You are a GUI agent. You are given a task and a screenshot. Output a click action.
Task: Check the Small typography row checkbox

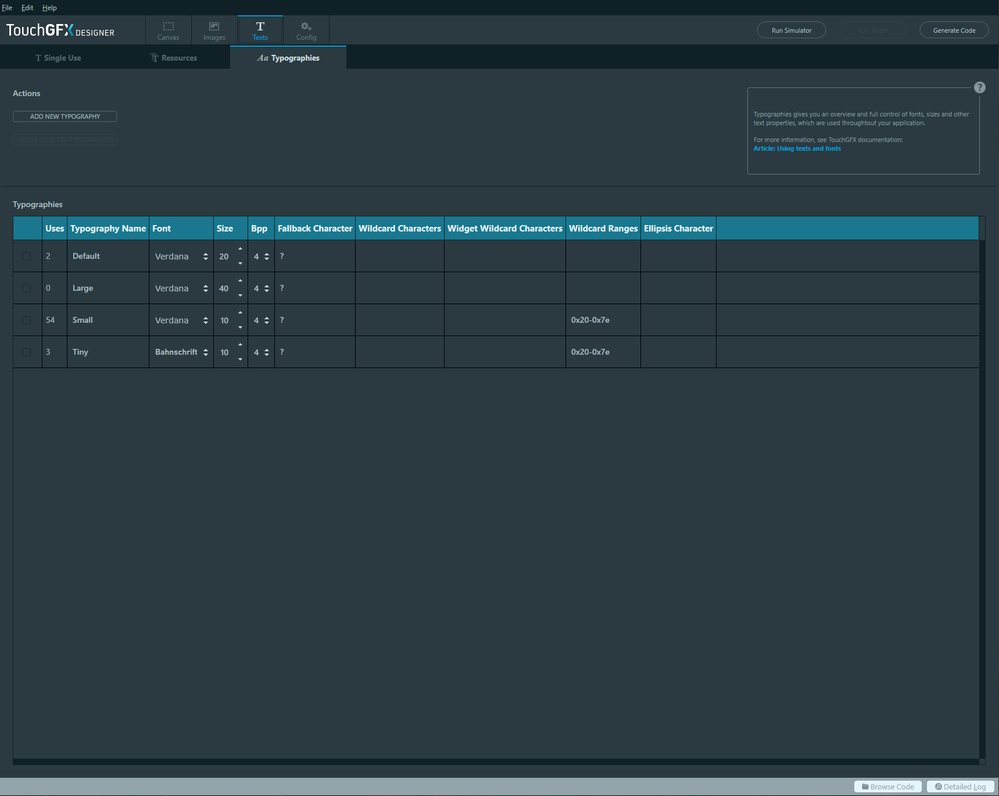pyautogui.click(x=26, y=320)
